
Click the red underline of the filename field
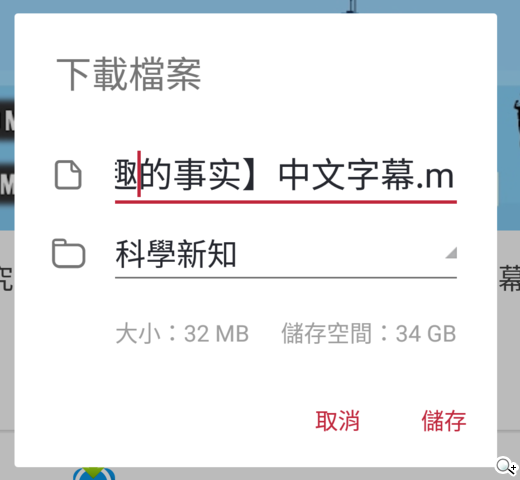tap(286, 202)
